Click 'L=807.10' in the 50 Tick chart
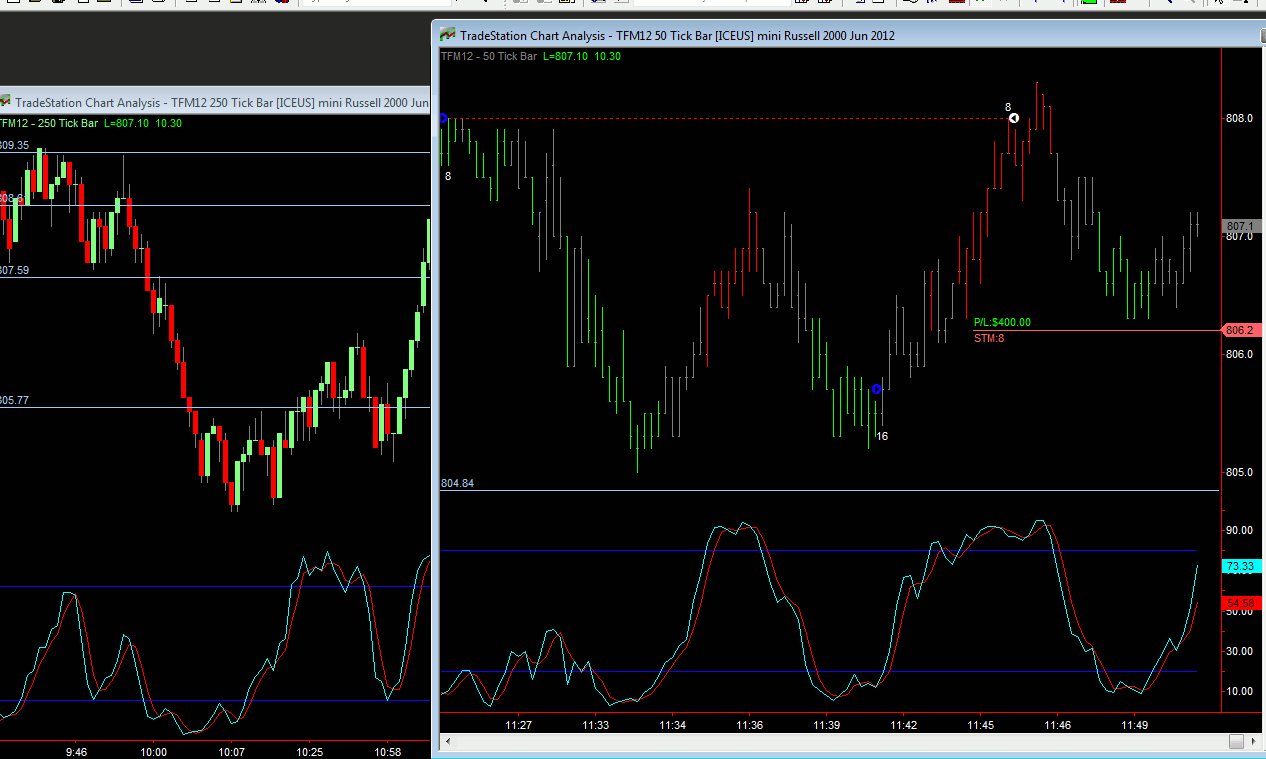This screenshot has width=1266, height=759. (566, 57)
